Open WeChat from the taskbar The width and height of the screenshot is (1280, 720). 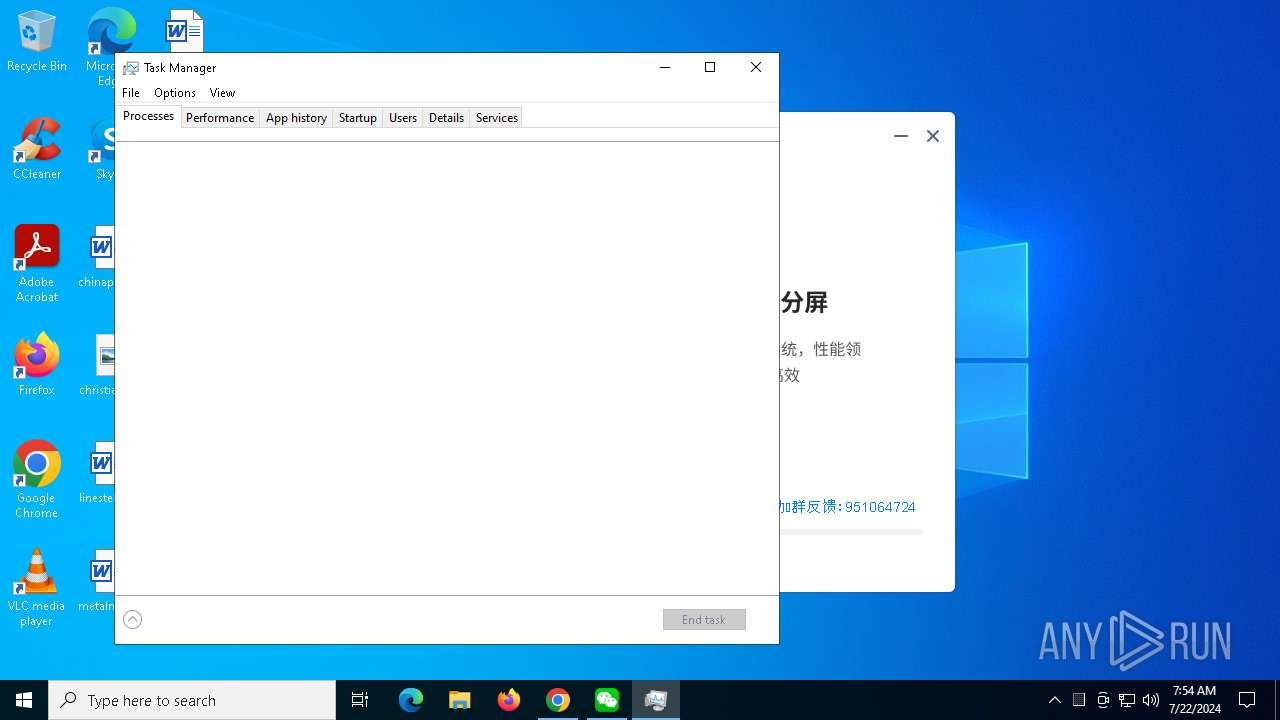point(607,700)
